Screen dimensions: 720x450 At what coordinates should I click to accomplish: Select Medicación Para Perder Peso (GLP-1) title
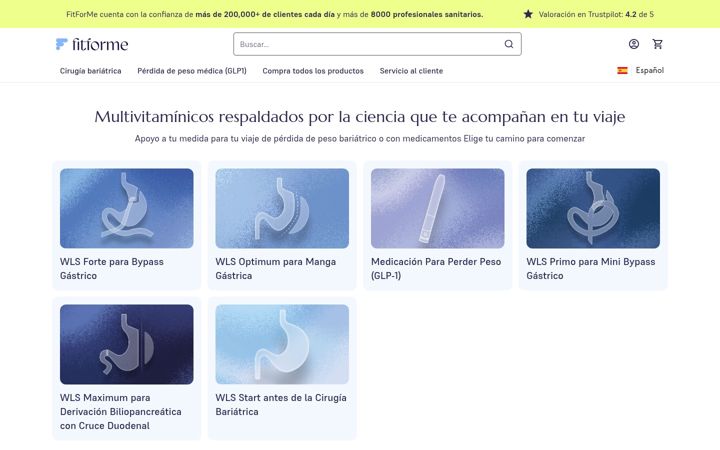(436, 269)
